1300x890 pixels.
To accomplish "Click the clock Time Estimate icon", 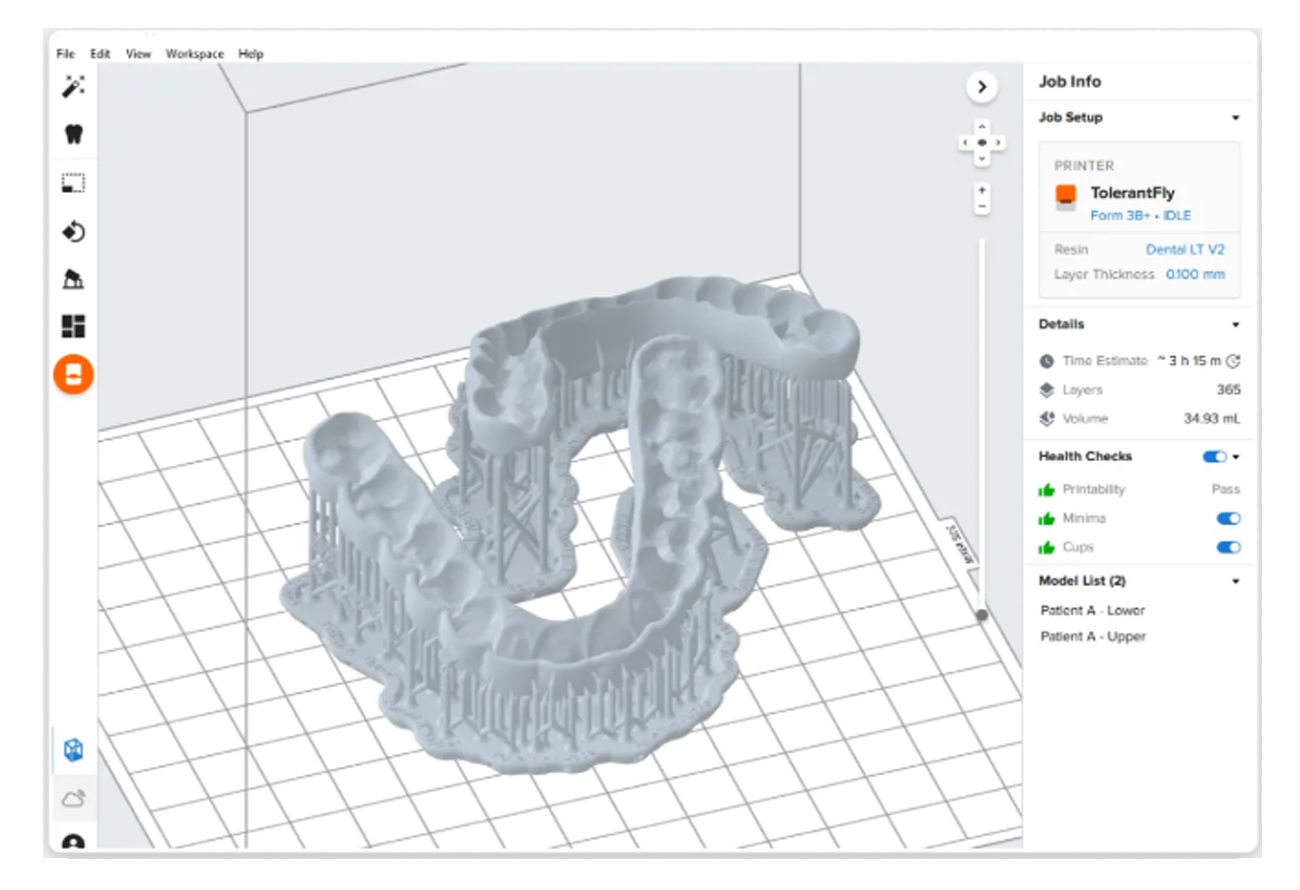I will coord(1047,361).
